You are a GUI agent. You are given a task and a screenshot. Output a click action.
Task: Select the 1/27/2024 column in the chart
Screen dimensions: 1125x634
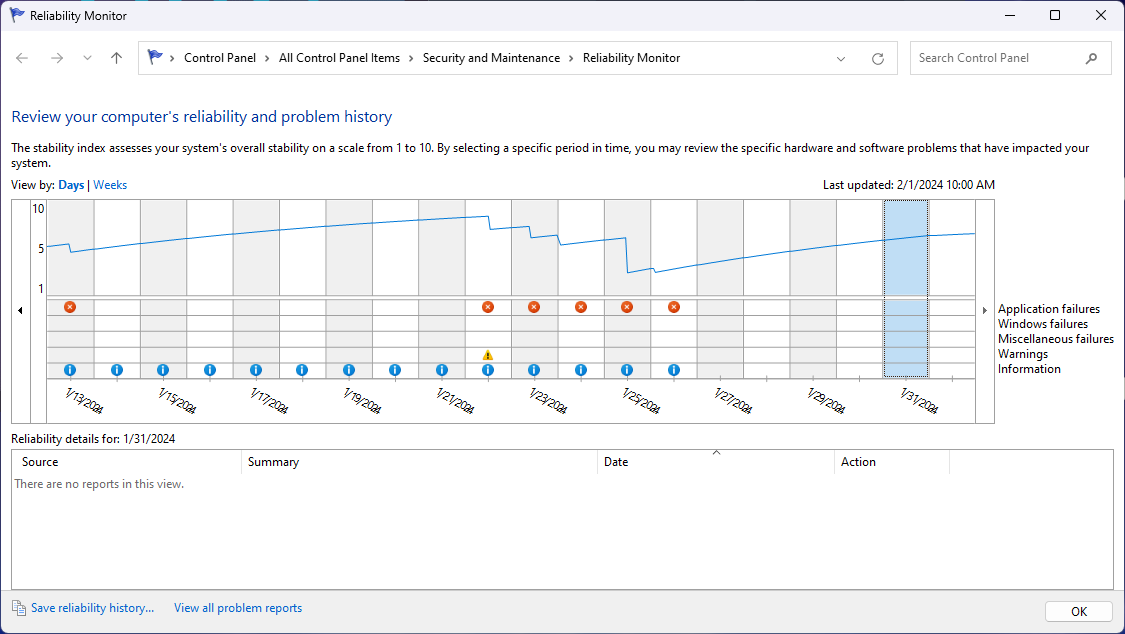[x=720, y=288]
